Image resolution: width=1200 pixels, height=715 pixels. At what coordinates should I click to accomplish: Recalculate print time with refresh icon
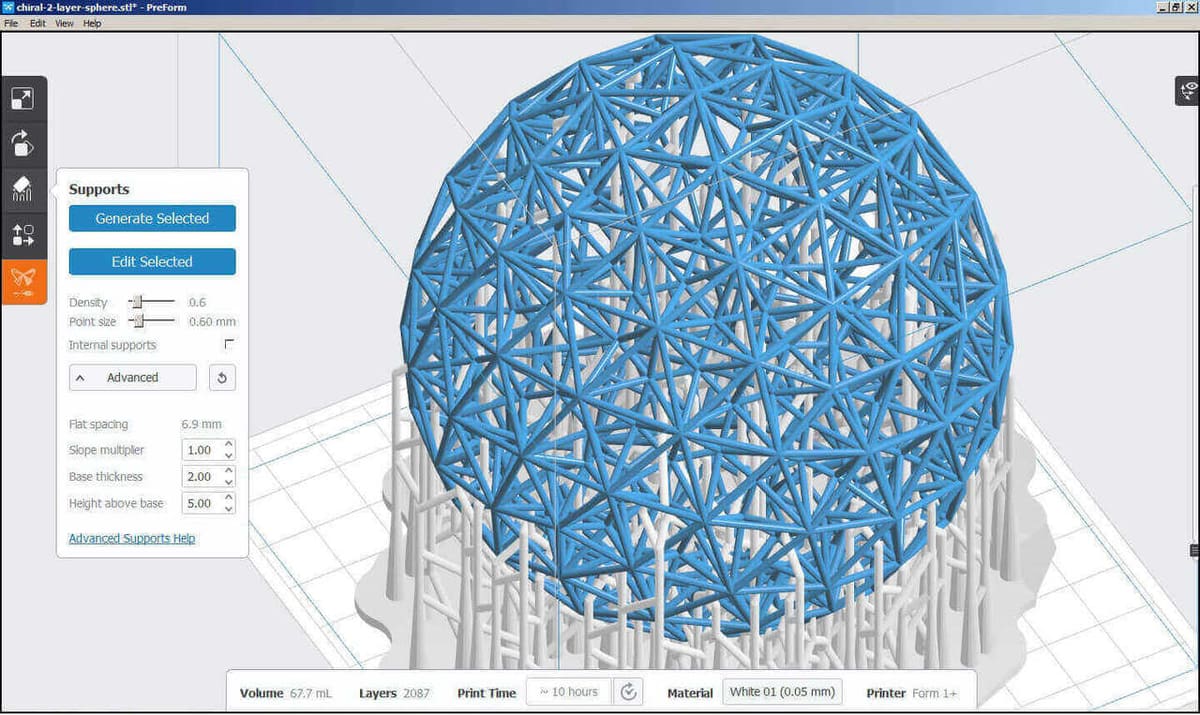(x=628, y=692)
